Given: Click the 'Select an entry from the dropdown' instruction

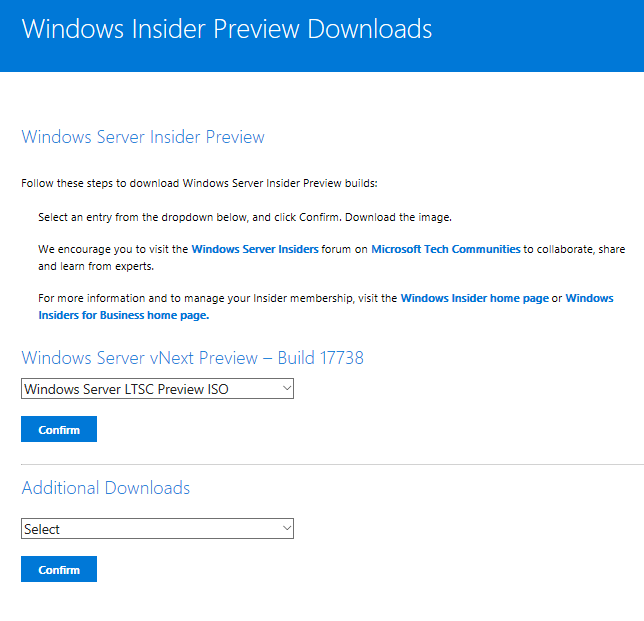Looking at the screenshot, I should (x=245, y=217).
